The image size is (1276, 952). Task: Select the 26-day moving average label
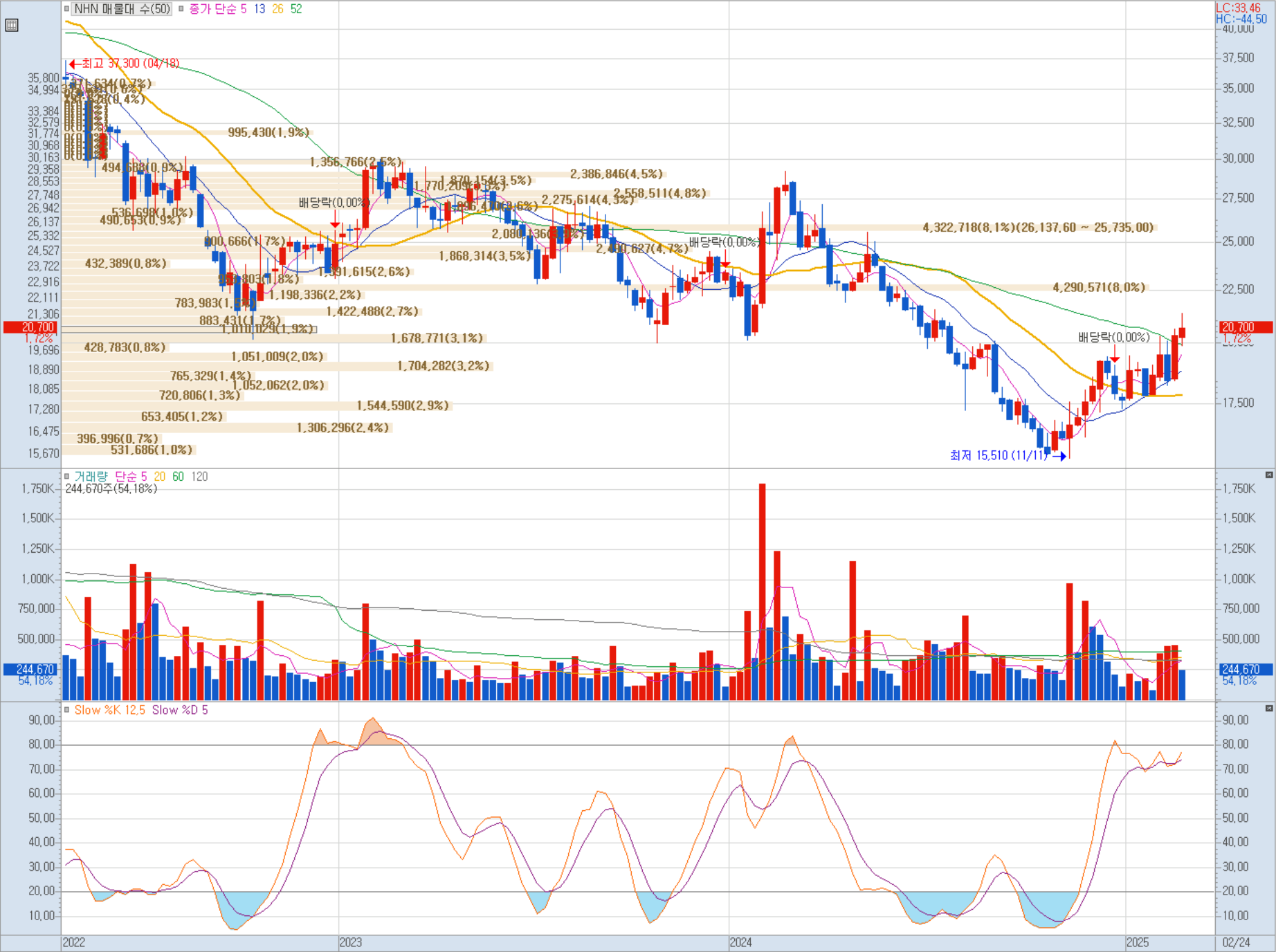277,9
